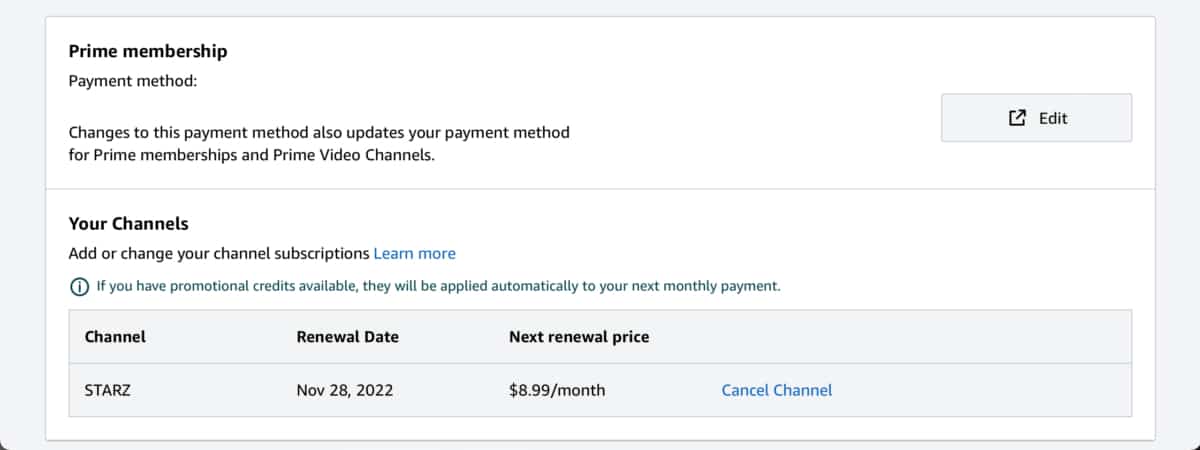Click the info icon before promotional credits notice
This screenshot has width=1200, height=450.
[x=78, y=287]
